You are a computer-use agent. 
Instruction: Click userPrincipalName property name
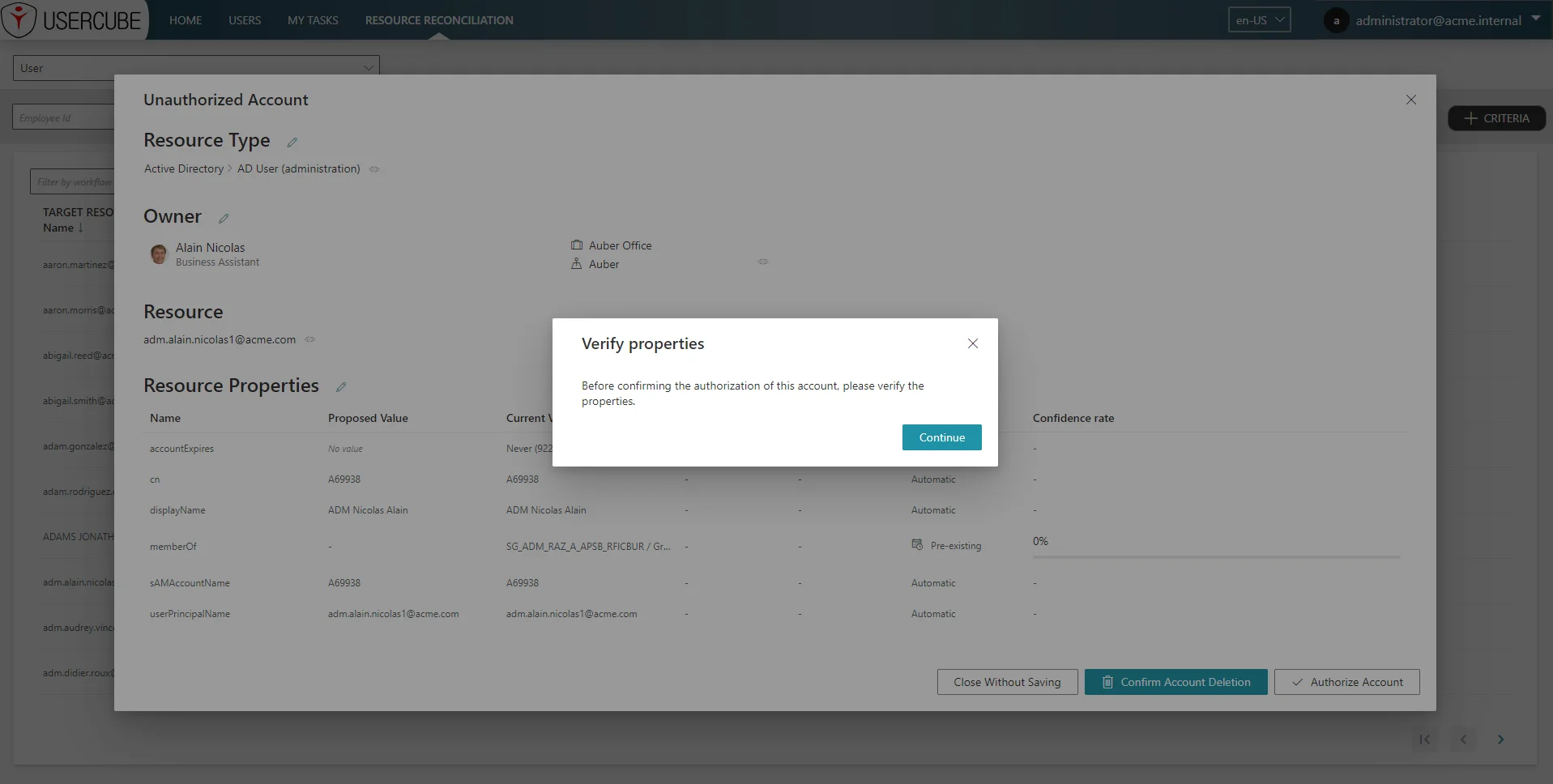coord(190,614)
